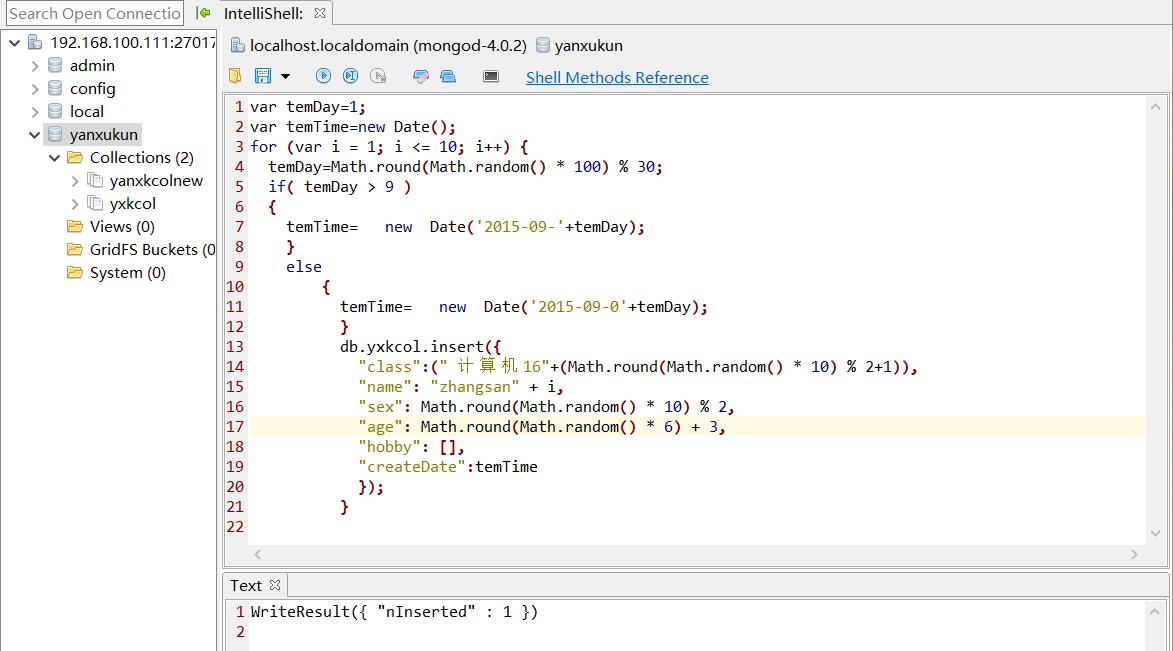
Task: Click the stacked result tabs icon
Action: 447,76
